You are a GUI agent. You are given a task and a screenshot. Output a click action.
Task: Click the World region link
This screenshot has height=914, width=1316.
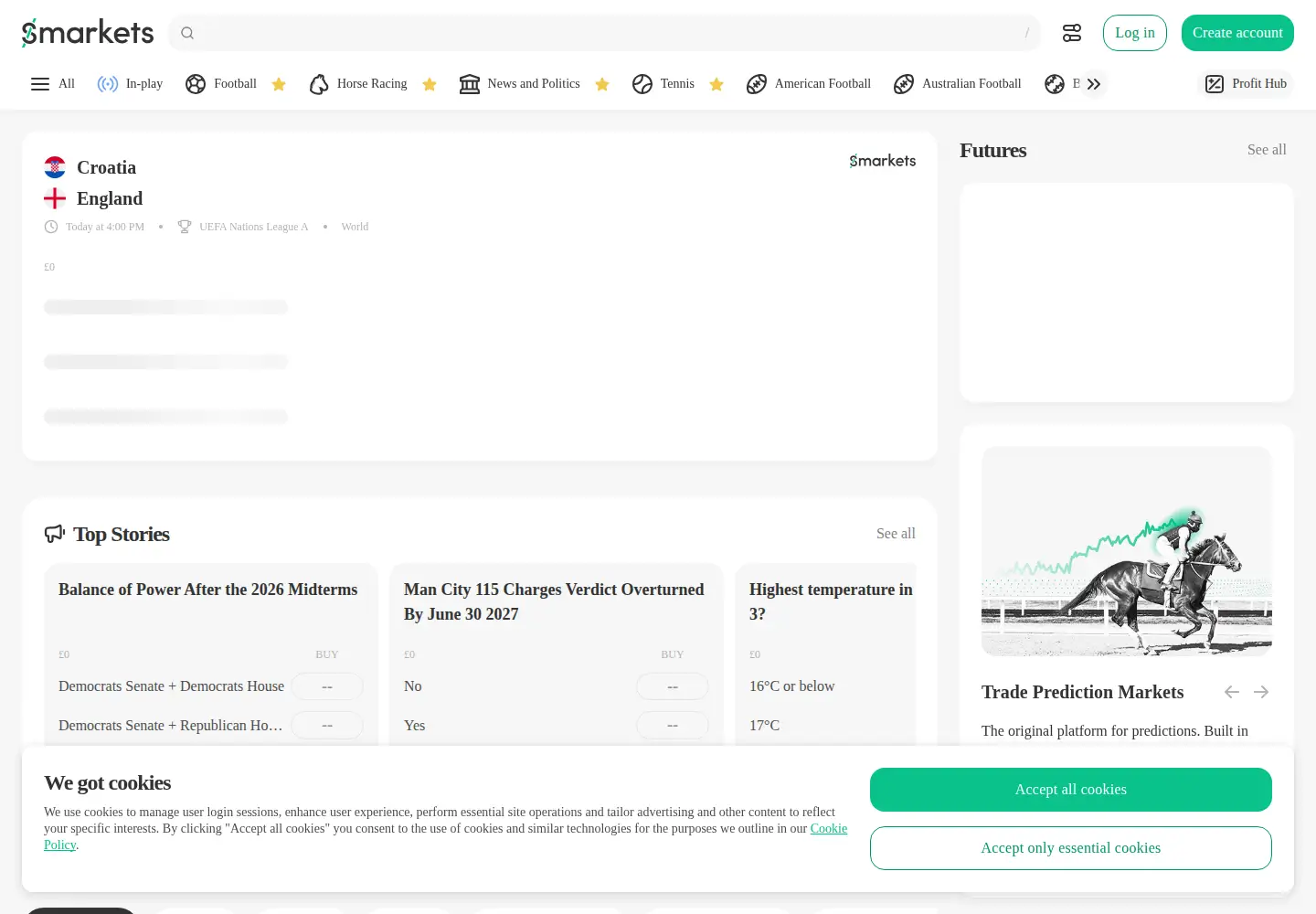355,227
